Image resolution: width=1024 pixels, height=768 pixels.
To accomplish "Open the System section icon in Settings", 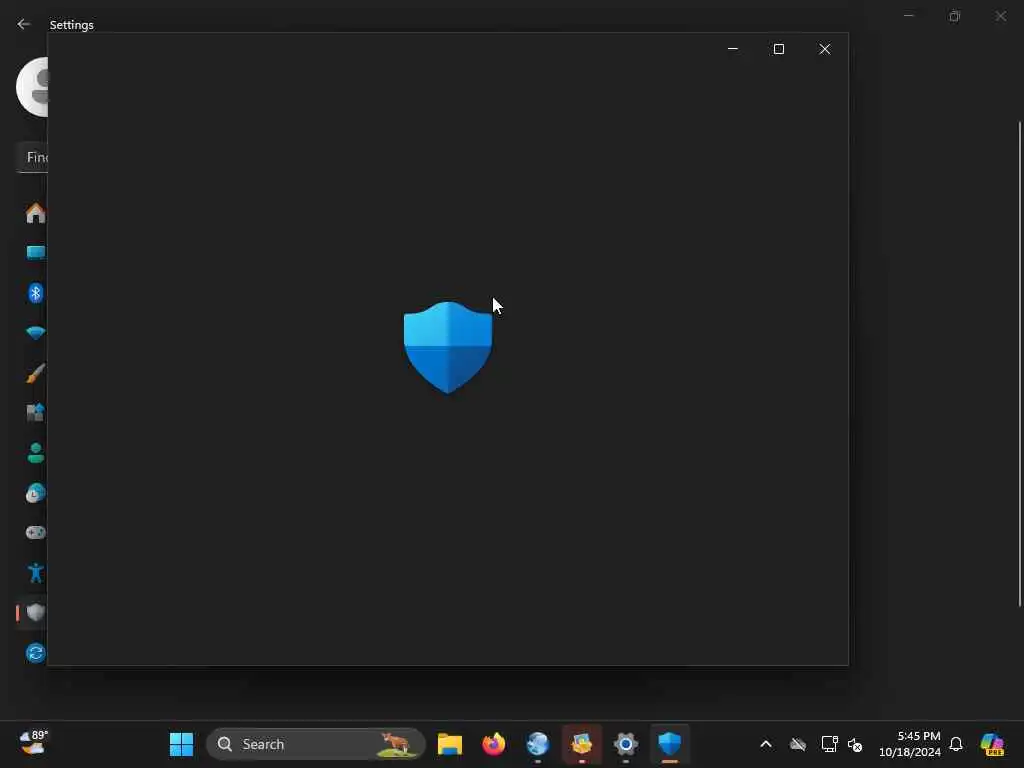I will pos(36,253).
